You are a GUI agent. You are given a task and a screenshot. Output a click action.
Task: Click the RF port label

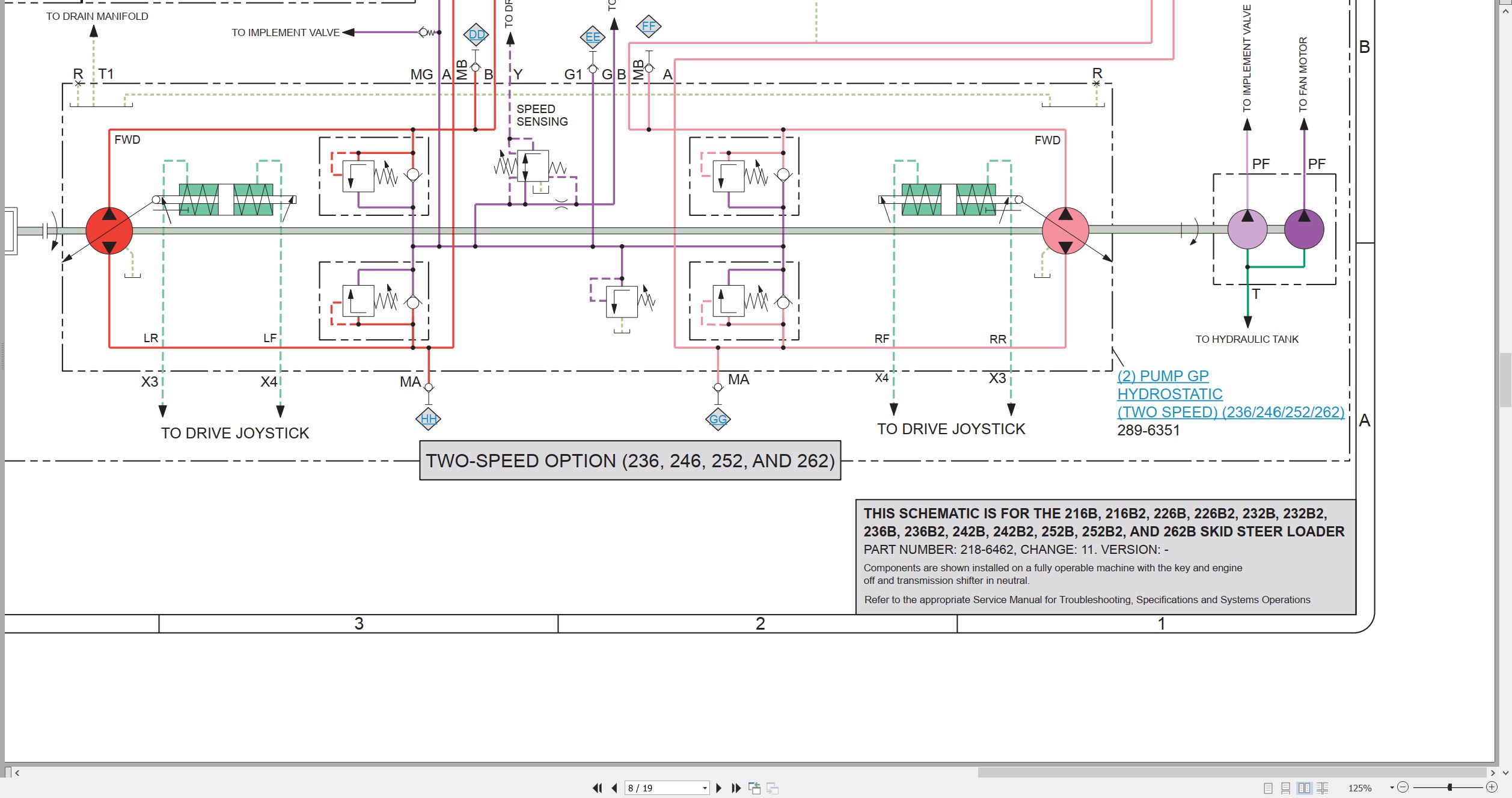(882, 339)
